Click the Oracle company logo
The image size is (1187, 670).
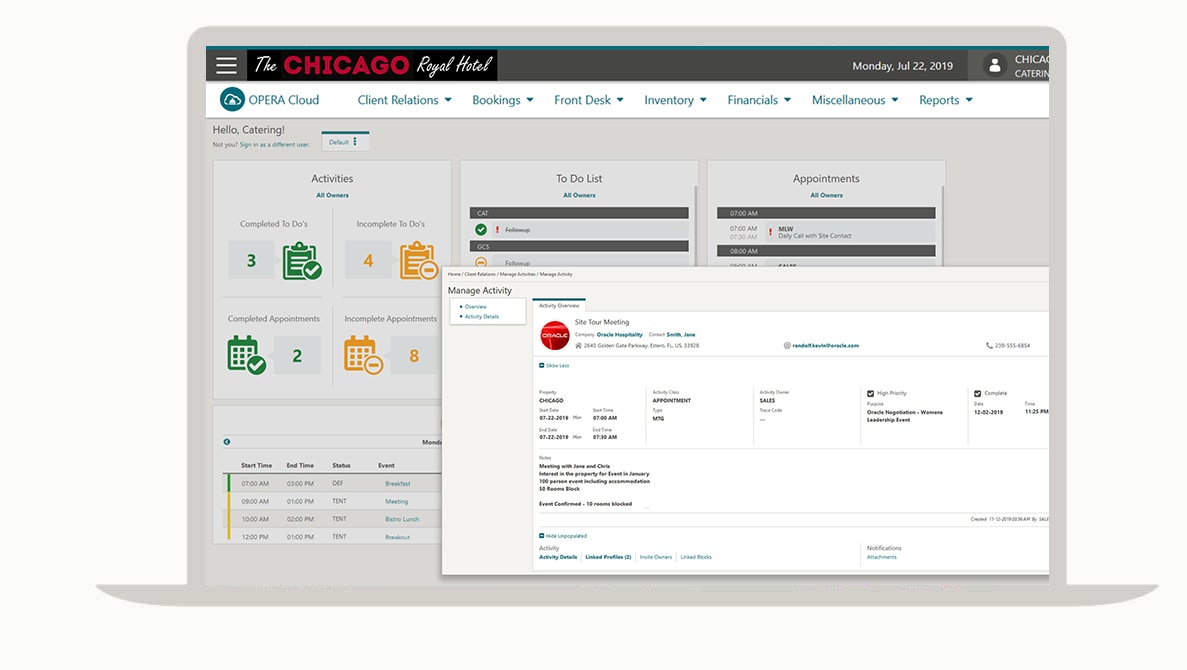point(554,335)
